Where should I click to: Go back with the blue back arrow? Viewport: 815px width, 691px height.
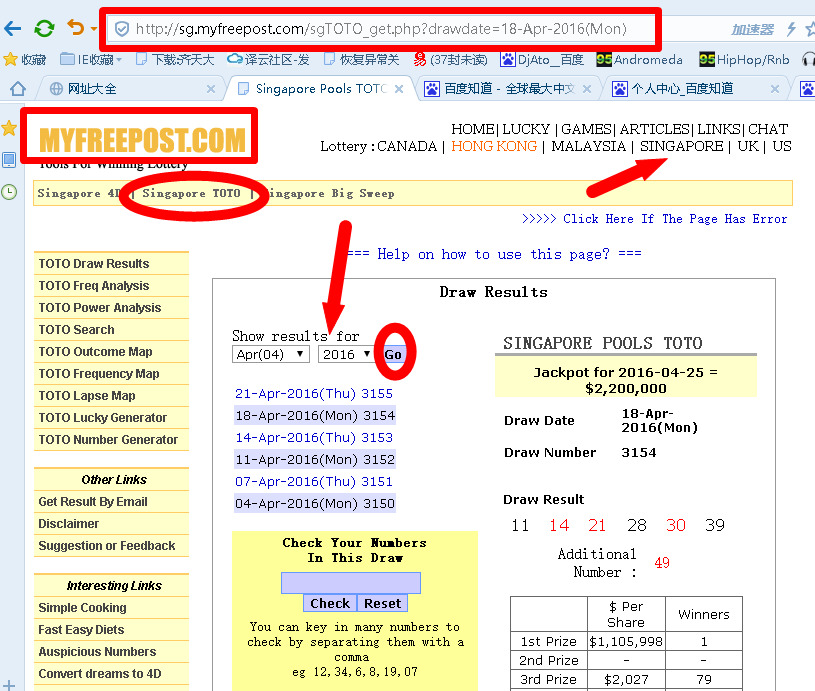pos(12,29)
